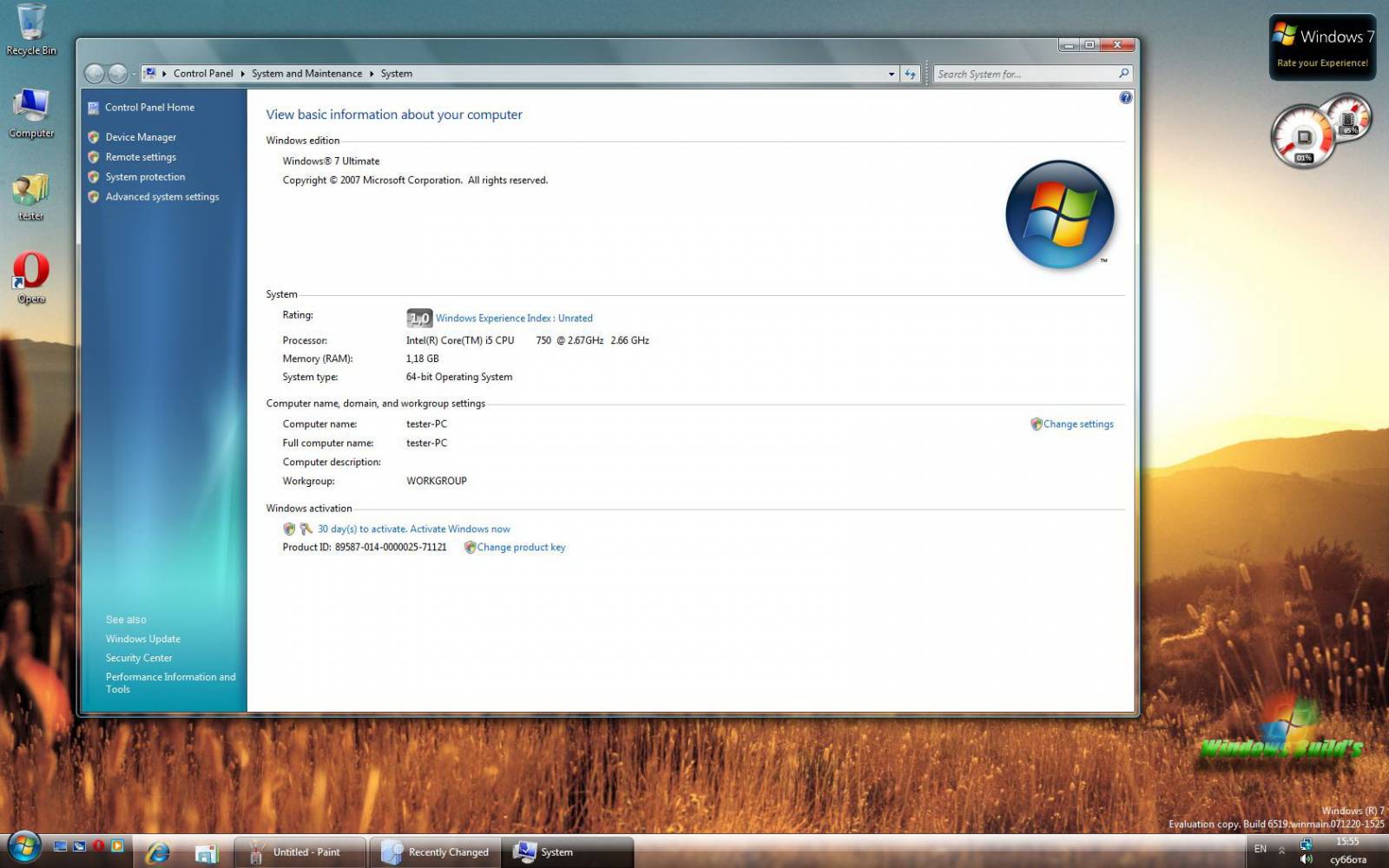
Task: Click the refresh button beside address bar
Action: click(x=910, y=74)
